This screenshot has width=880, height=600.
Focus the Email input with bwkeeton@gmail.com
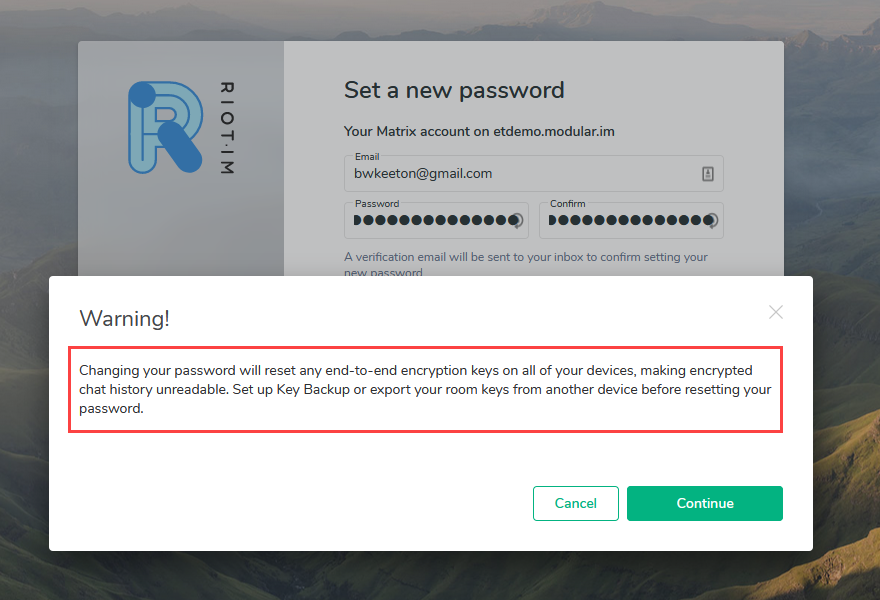(520, 174)
